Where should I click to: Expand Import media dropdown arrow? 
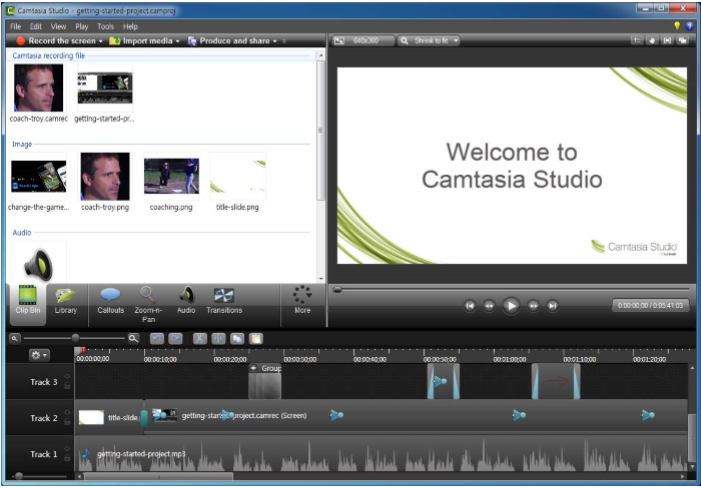(x=177, y=41)
